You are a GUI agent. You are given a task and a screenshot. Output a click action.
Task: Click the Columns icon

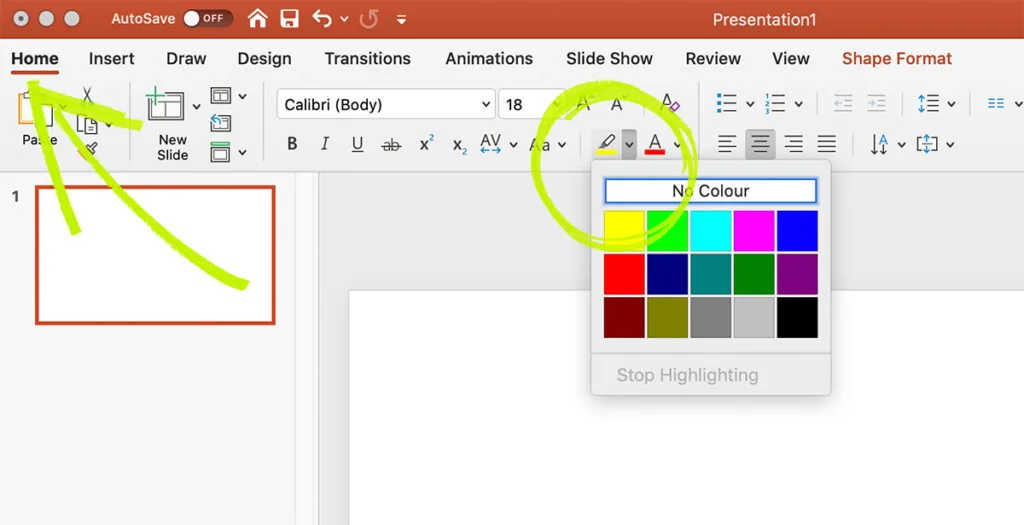point(996,103)
